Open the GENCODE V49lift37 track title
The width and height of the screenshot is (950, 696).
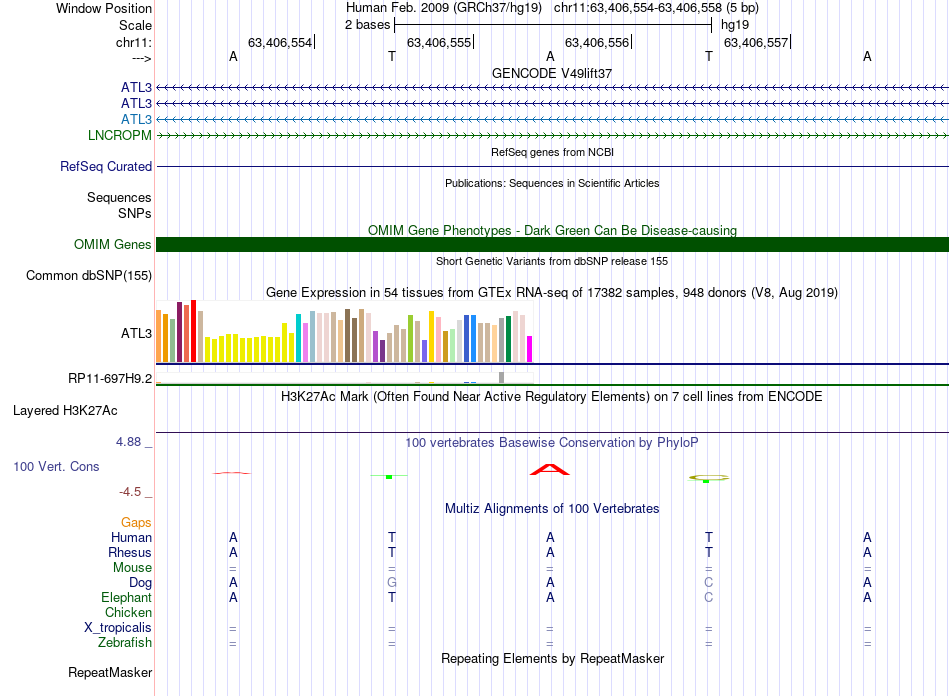pyautogui.click(x=552, y=73)
